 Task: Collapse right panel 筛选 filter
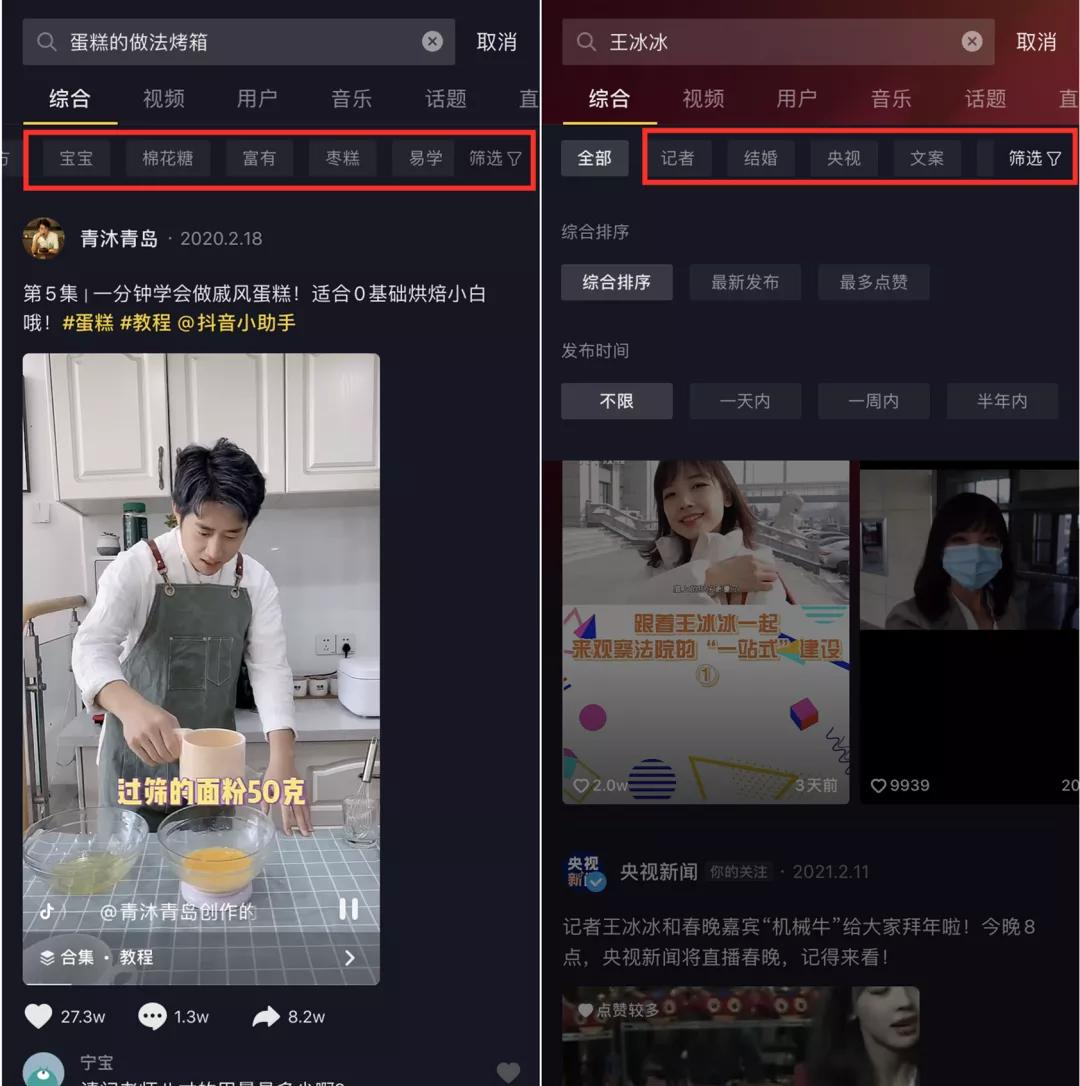pyautogui.click(x=1035, y=159)
